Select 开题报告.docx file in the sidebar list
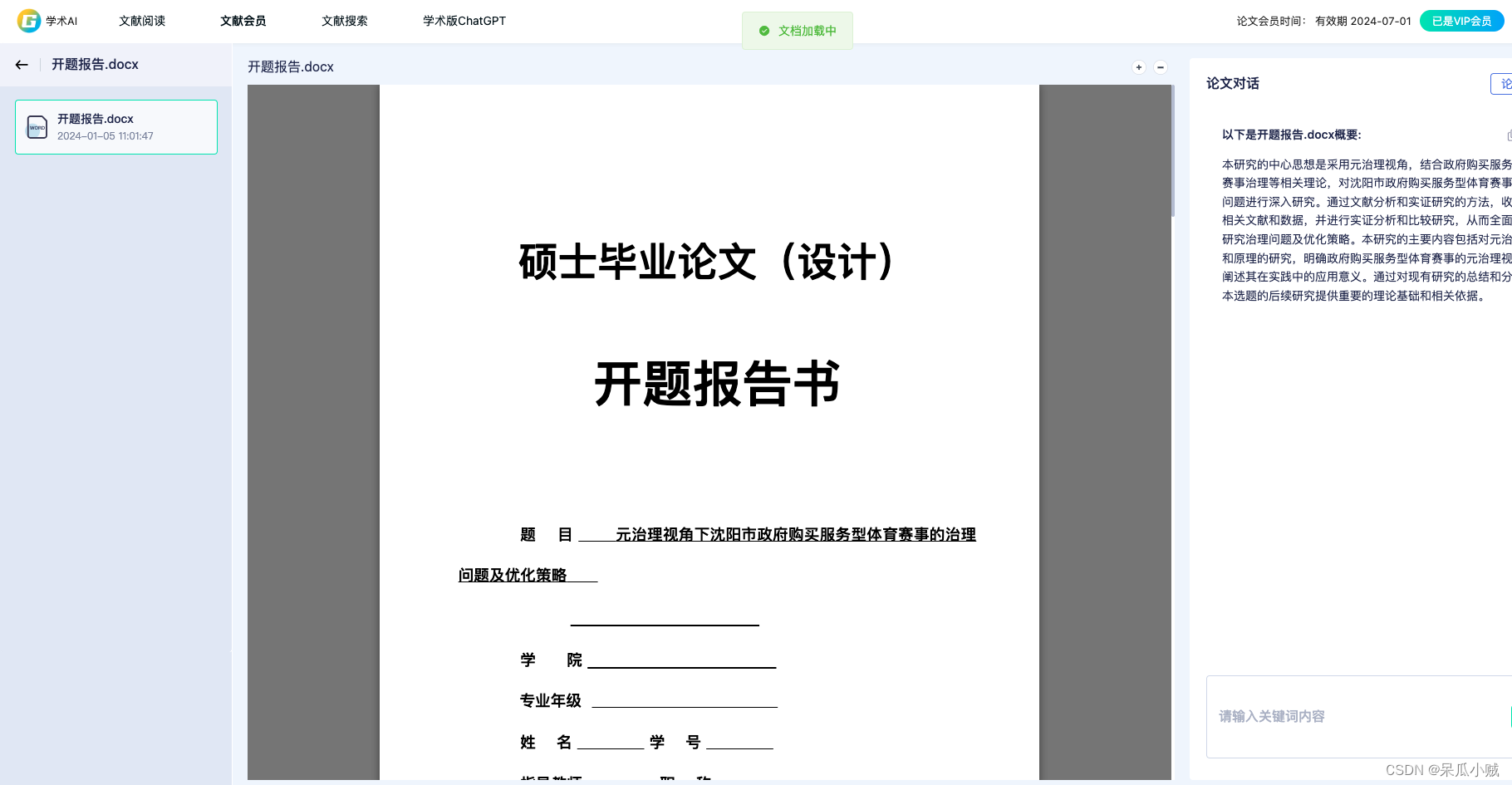The image size is (1512, 785). point(116,127)
